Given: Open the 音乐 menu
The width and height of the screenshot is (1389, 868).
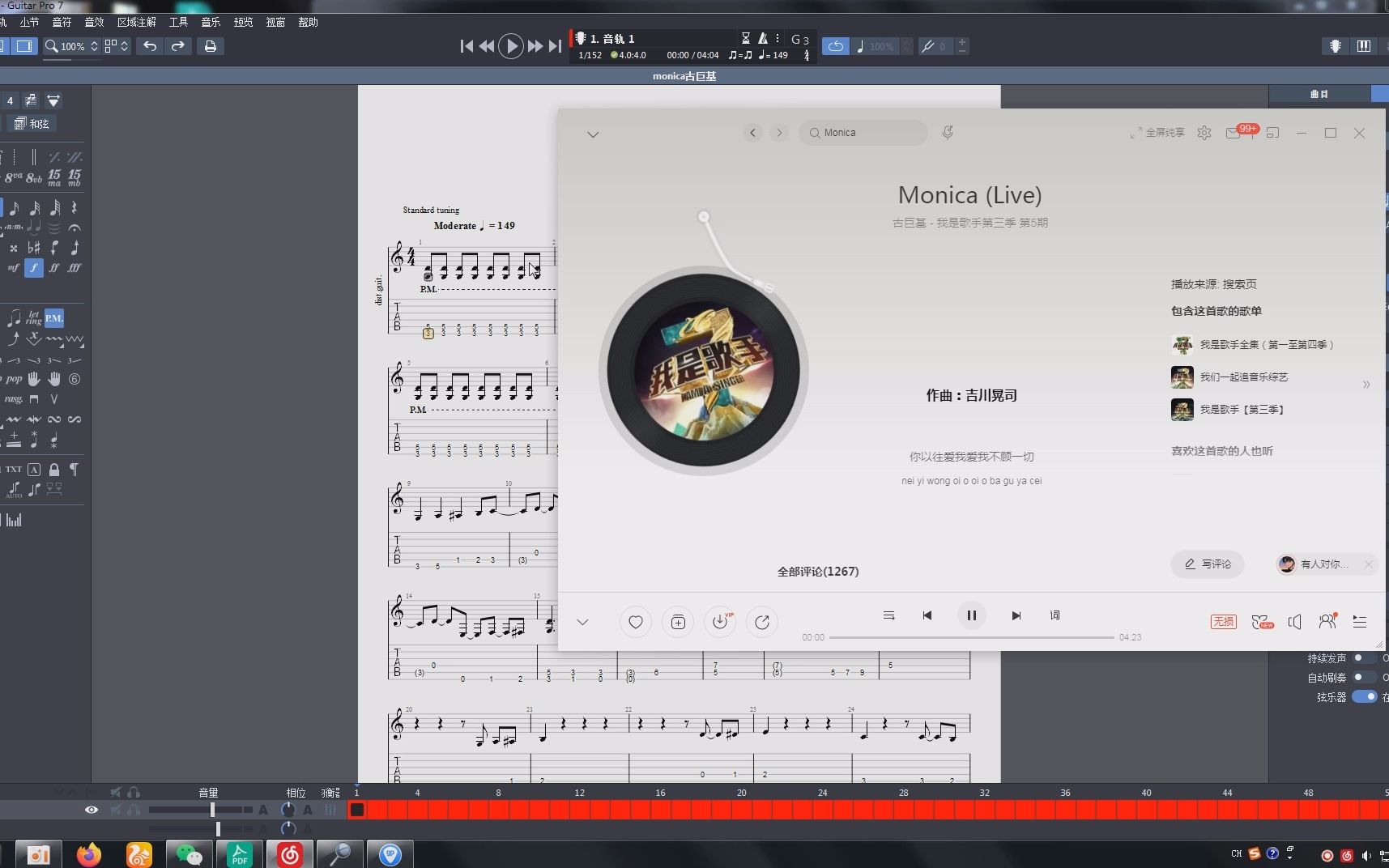Looking at the screenshot, I should [x=211, y=22].
